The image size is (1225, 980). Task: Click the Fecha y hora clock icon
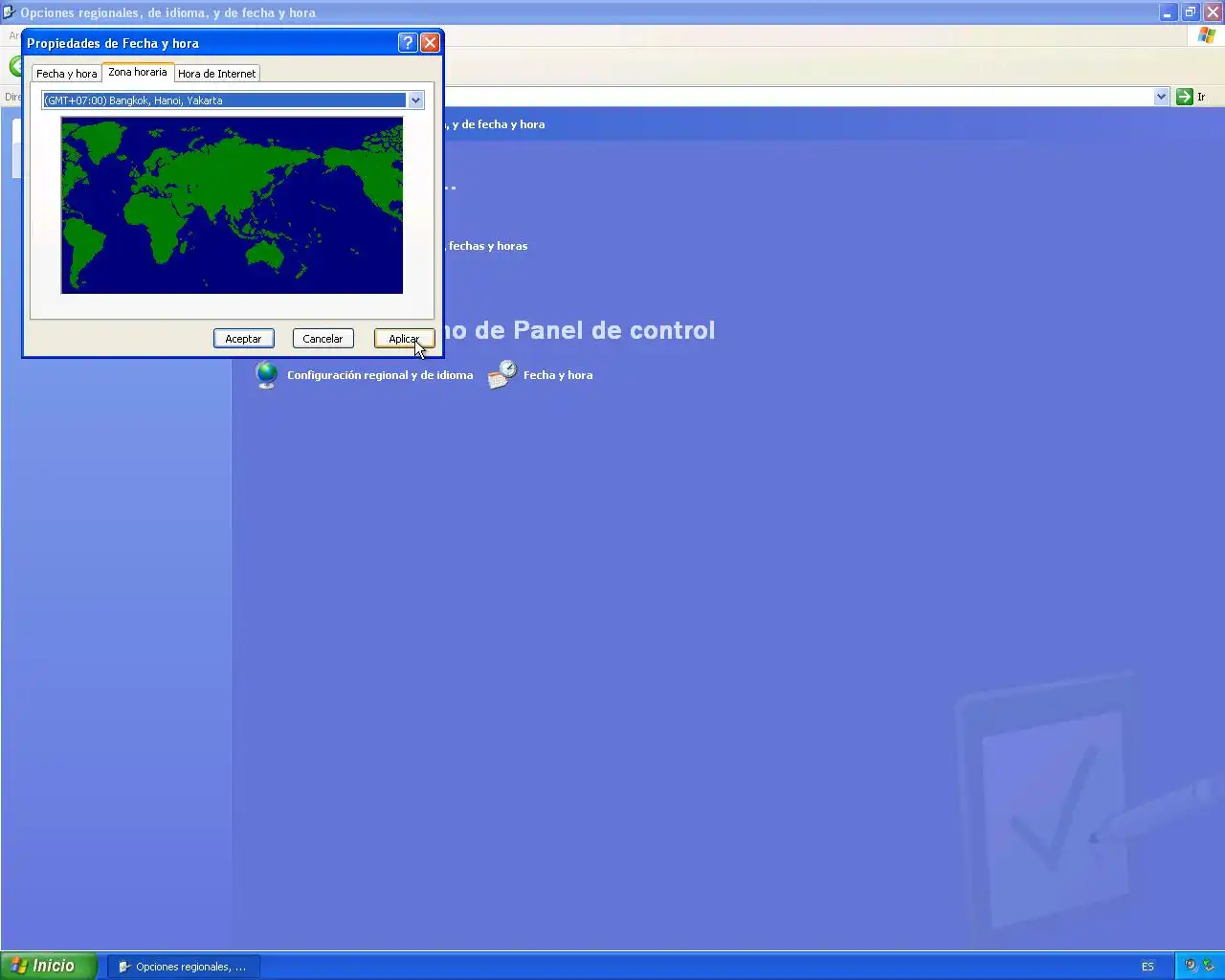(x=502, y=375)
